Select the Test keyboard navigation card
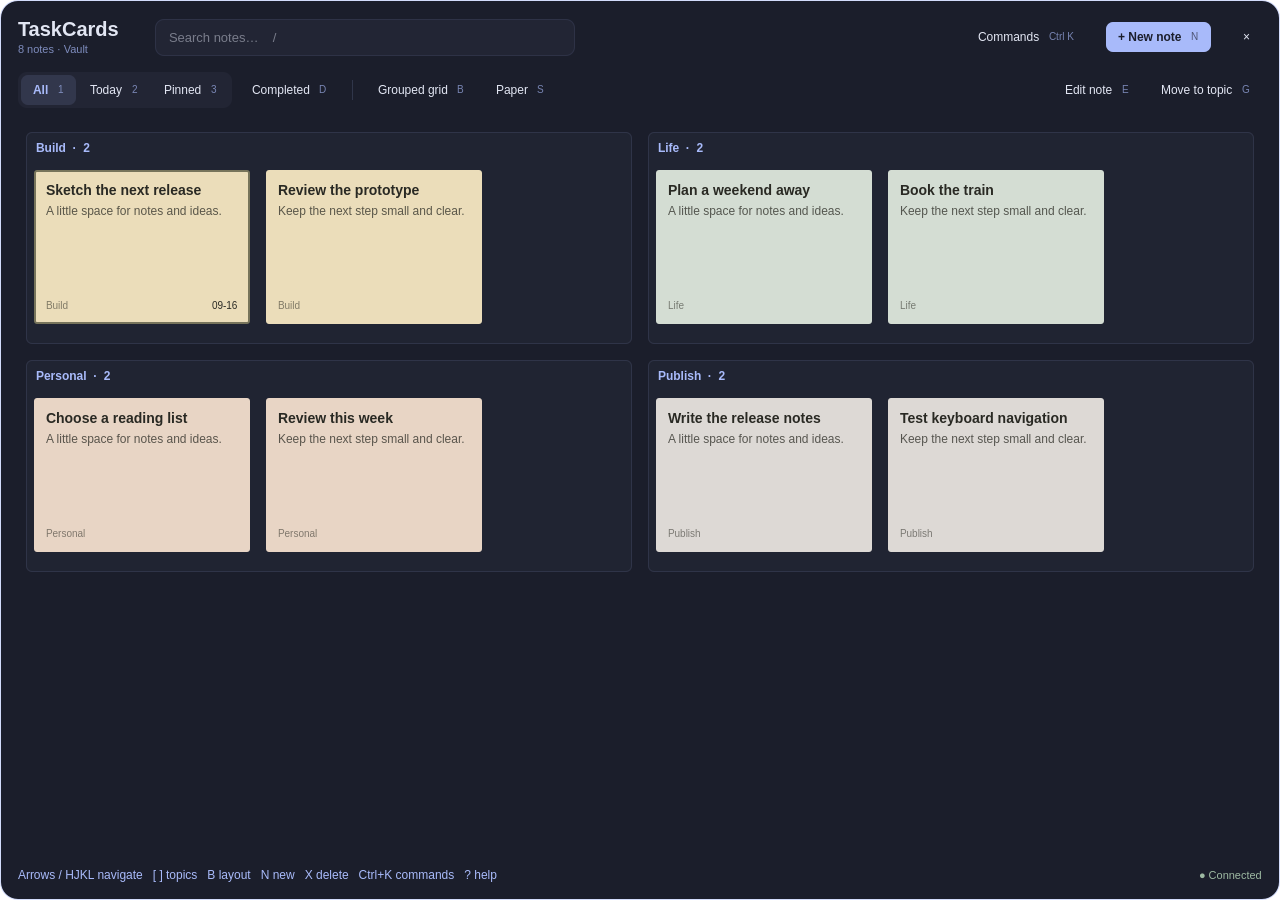 (x=996, y=475)
